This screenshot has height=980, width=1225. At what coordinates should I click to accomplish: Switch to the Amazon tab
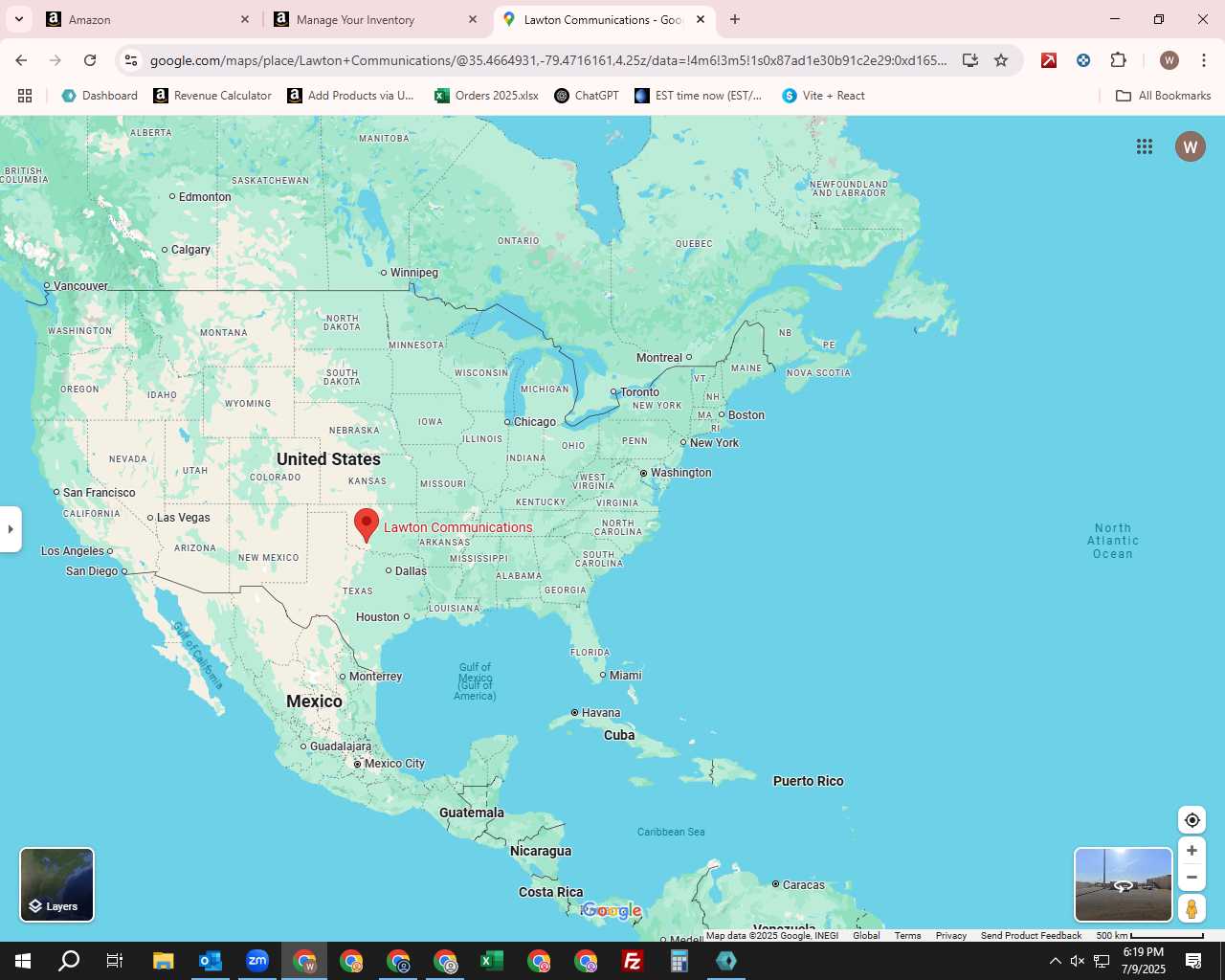tap(148, 19)
